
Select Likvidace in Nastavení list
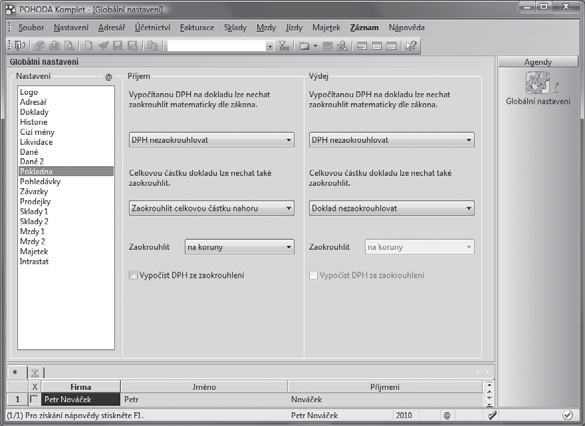36,142
